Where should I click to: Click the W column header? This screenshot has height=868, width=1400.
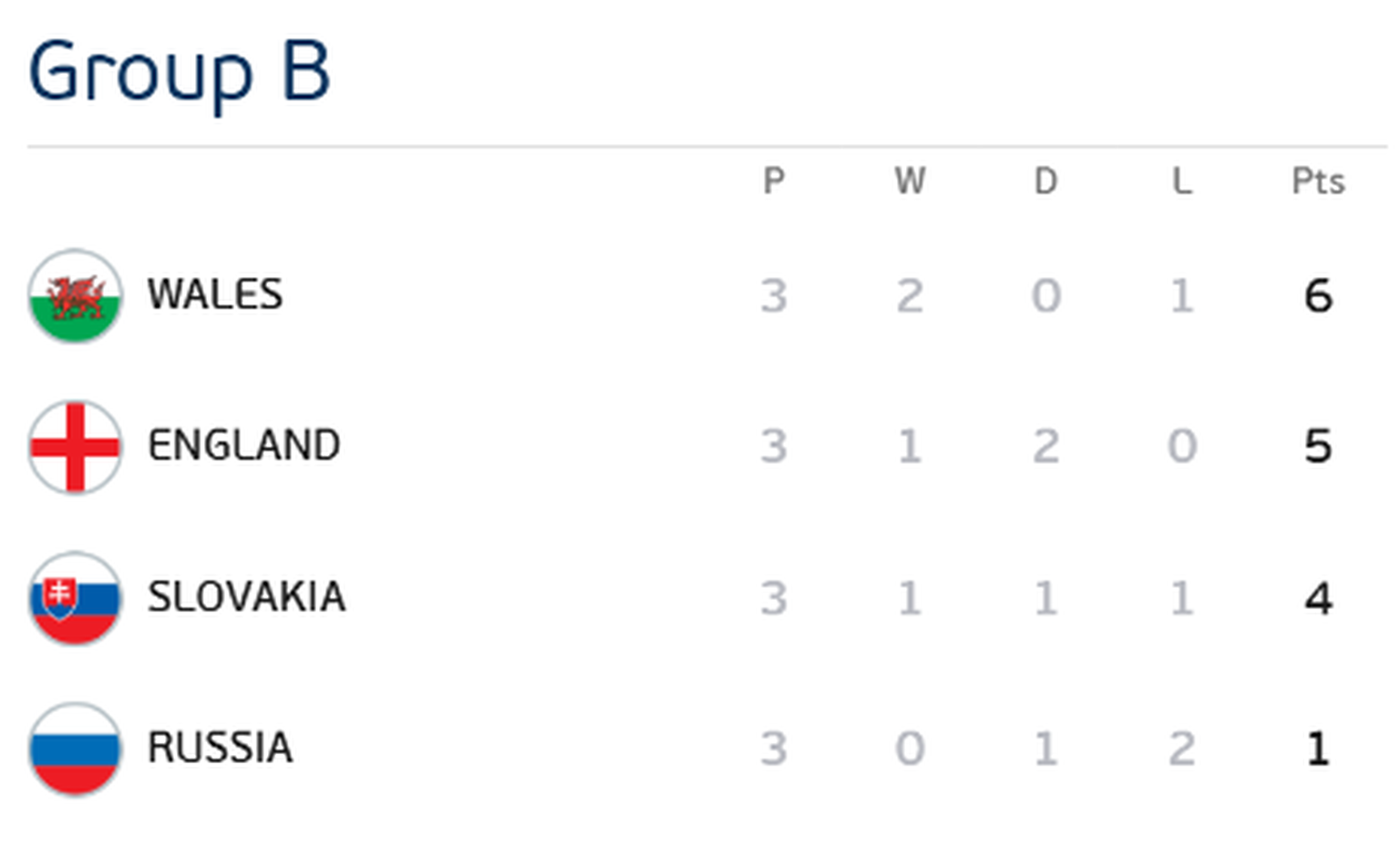pos(910,181)
